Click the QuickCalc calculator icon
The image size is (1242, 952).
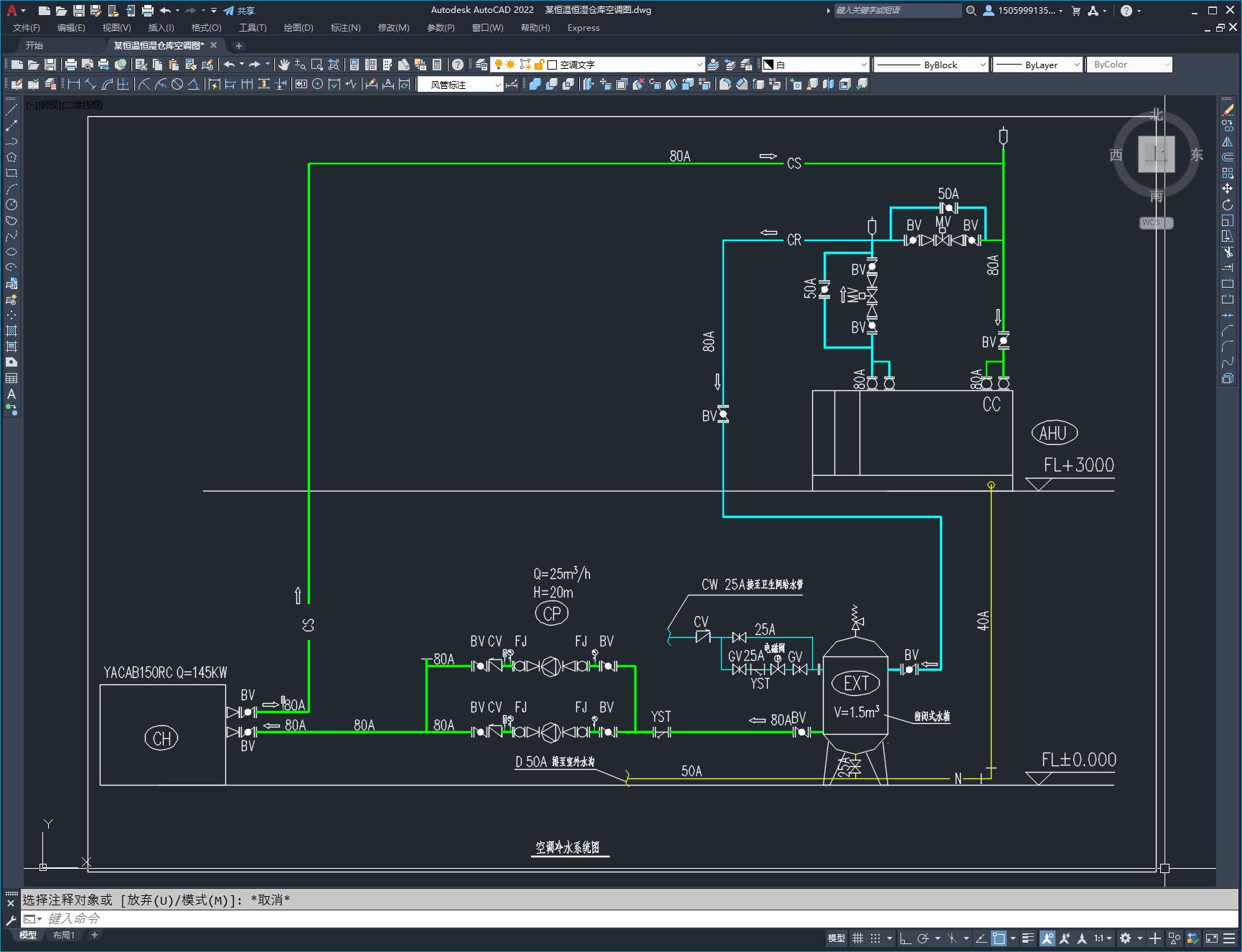(x=437, y=65)
